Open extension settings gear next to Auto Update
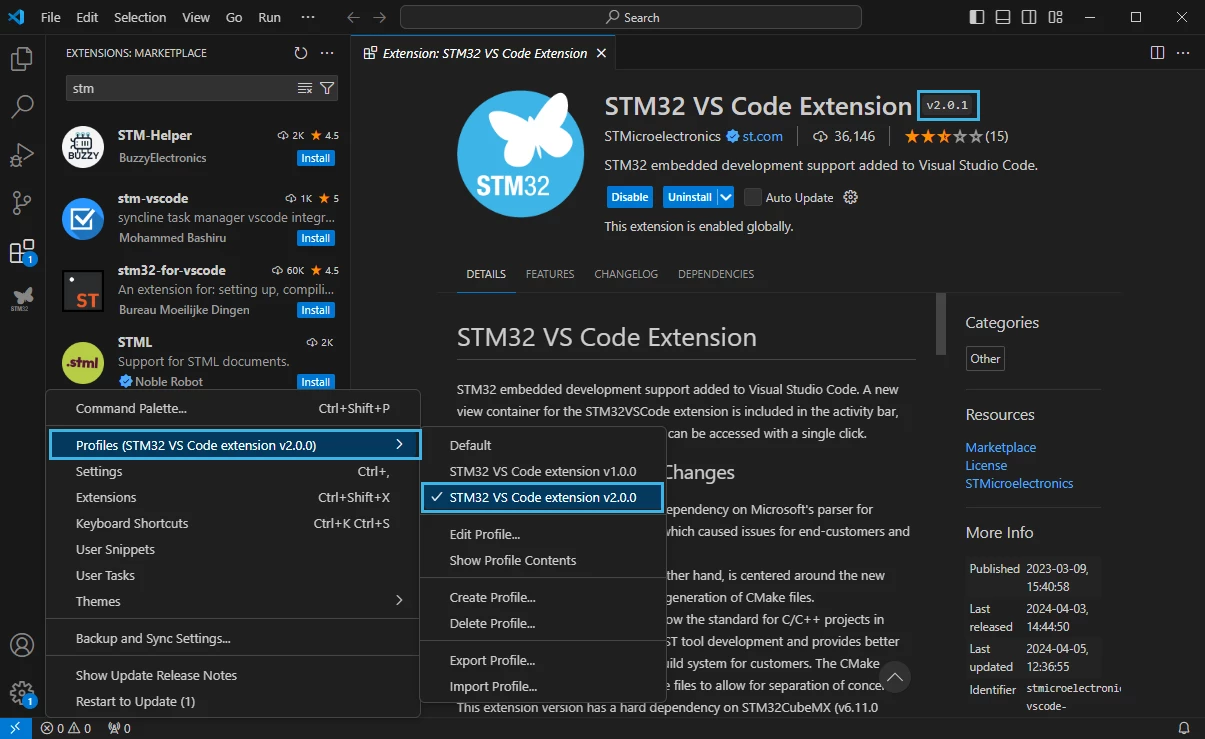 (851, 197)
